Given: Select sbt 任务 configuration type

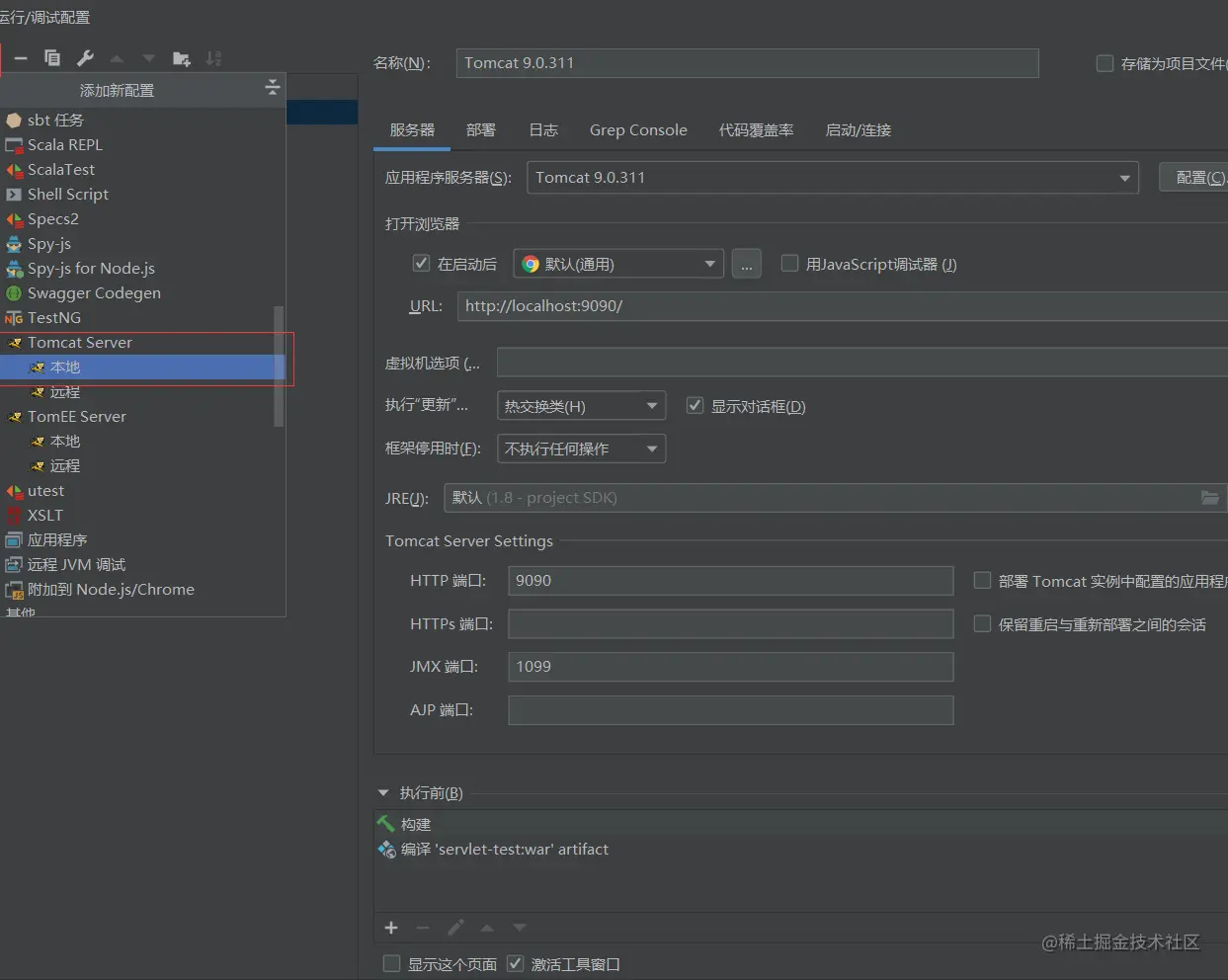Looking at the screenshot, I should click(143, 120).
